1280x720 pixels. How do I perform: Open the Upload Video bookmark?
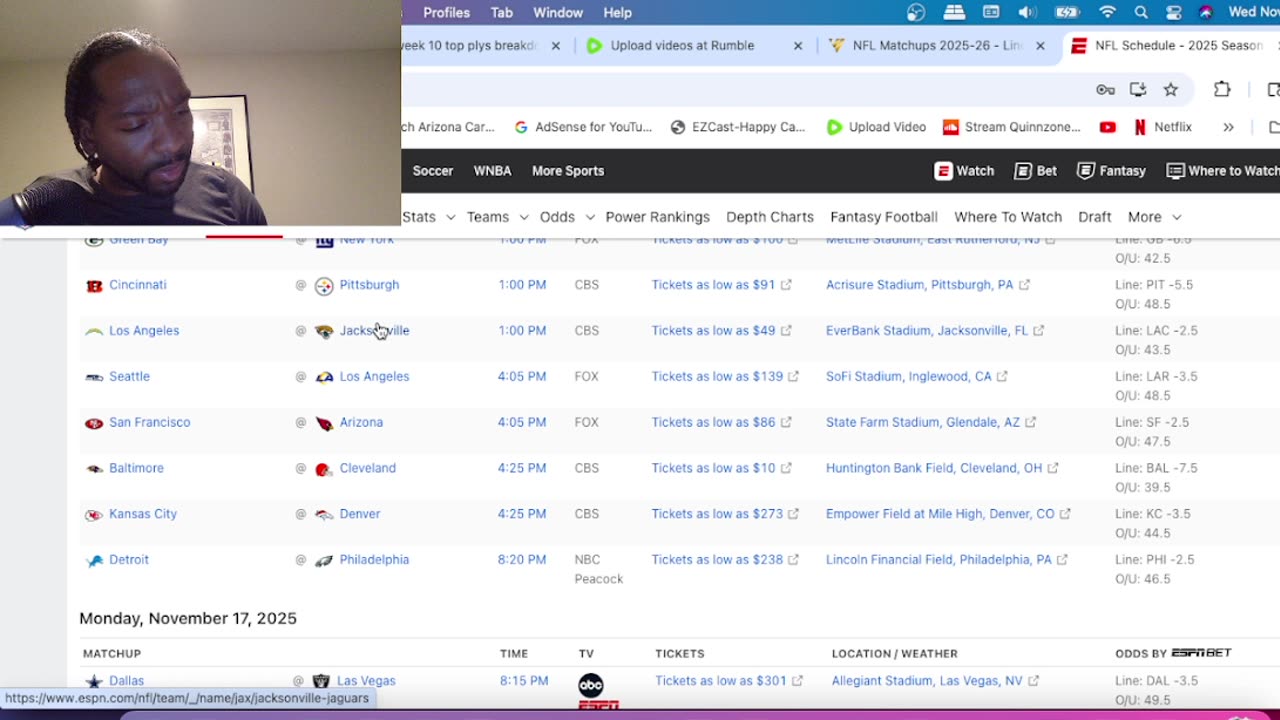coord(876,127)
